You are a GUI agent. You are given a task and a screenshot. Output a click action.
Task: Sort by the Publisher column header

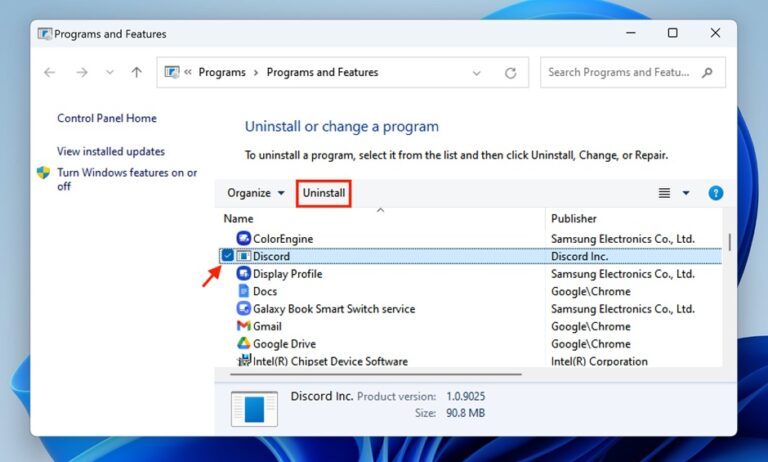[x=574, y=219]
